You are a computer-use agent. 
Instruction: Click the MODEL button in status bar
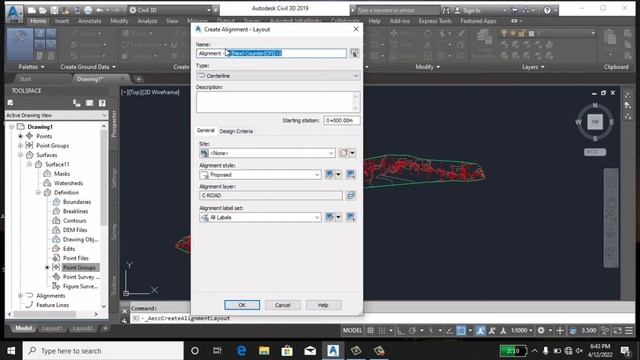coord(352,331)
